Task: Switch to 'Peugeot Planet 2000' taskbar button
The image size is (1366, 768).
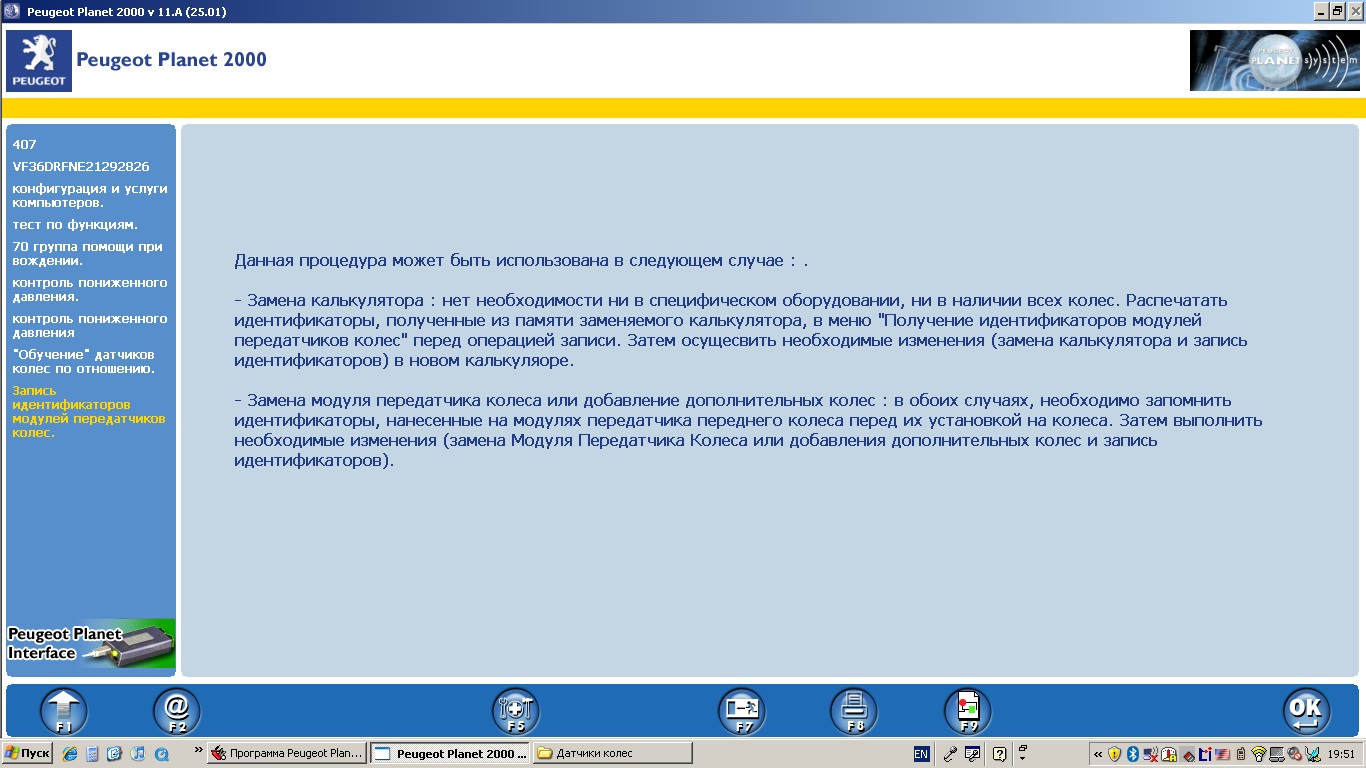Action: pos(451,753)
